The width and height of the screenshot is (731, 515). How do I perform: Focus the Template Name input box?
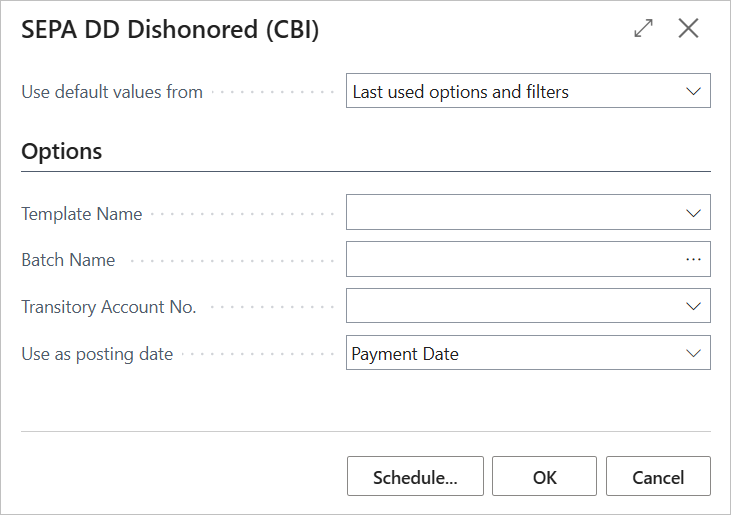(512, 213)
